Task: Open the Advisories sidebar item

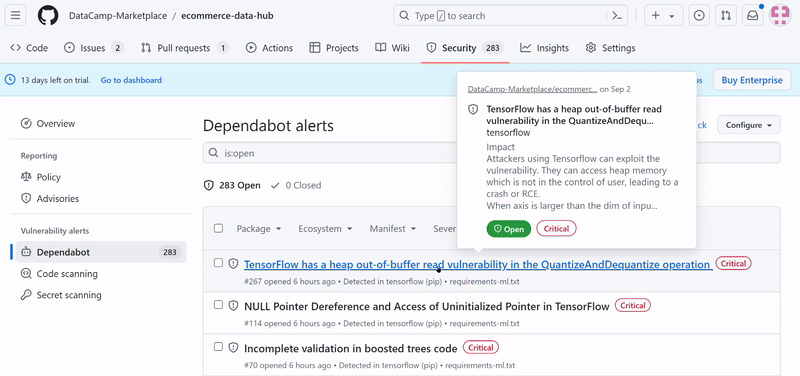Action: [101, 198]
